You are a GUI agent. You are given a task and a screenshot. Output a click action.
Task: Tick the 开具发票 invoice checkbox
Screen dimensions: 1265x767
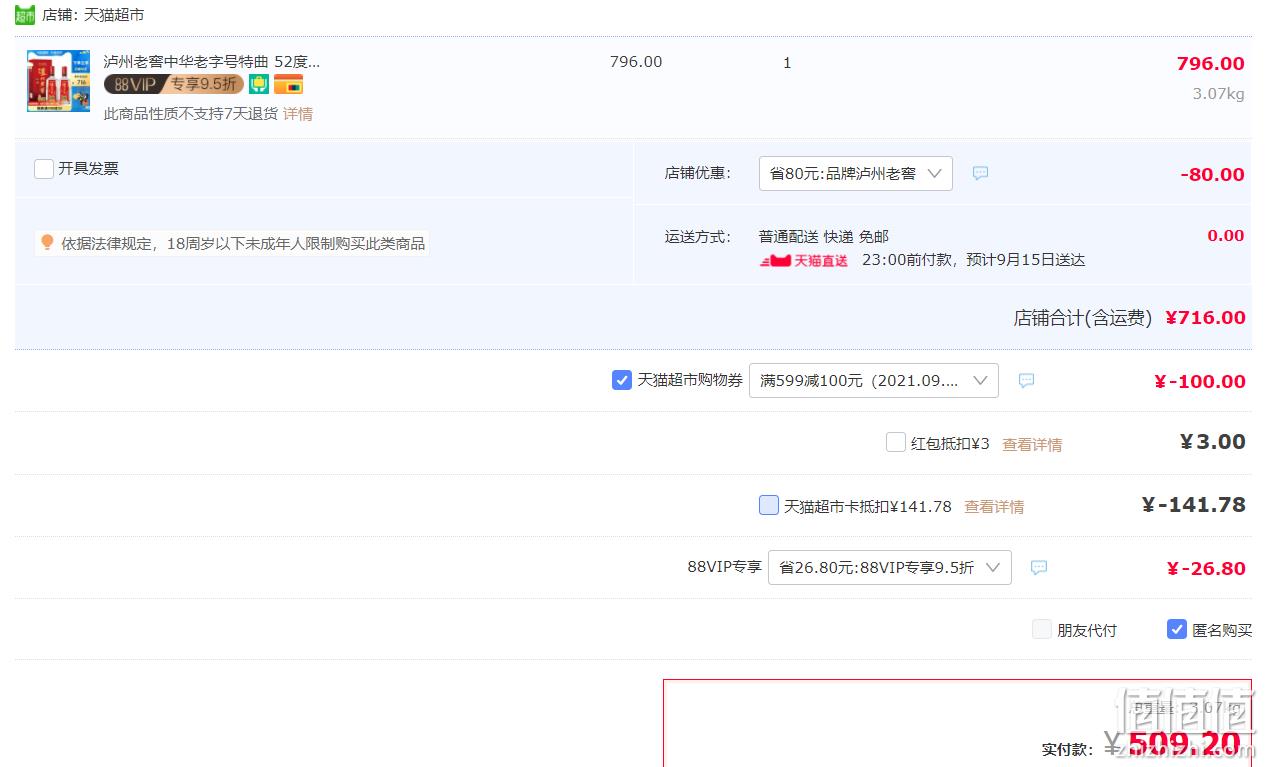(44, 169)
